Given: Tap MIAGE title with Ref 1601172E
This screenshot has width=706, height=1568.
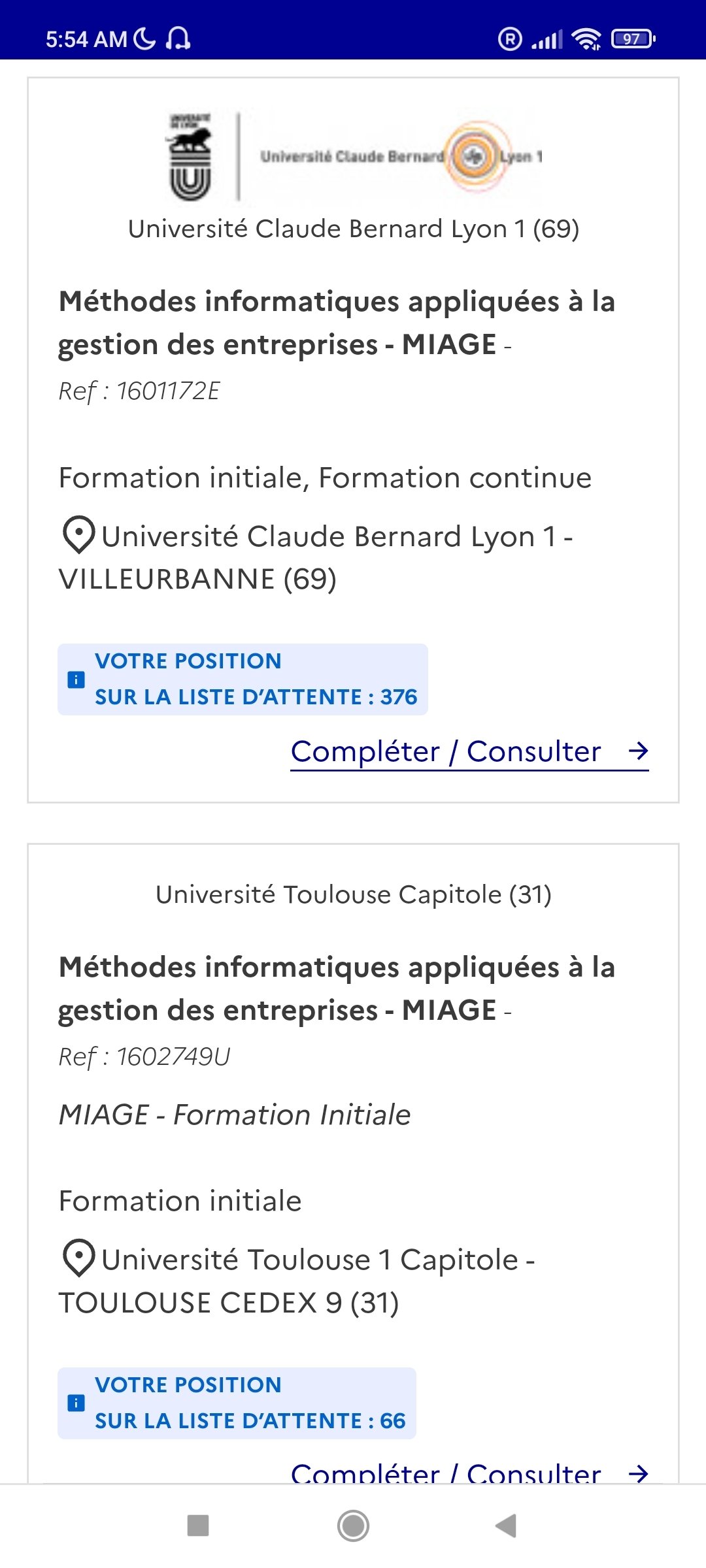Looking at the screenshot, I should click(337, 323).
